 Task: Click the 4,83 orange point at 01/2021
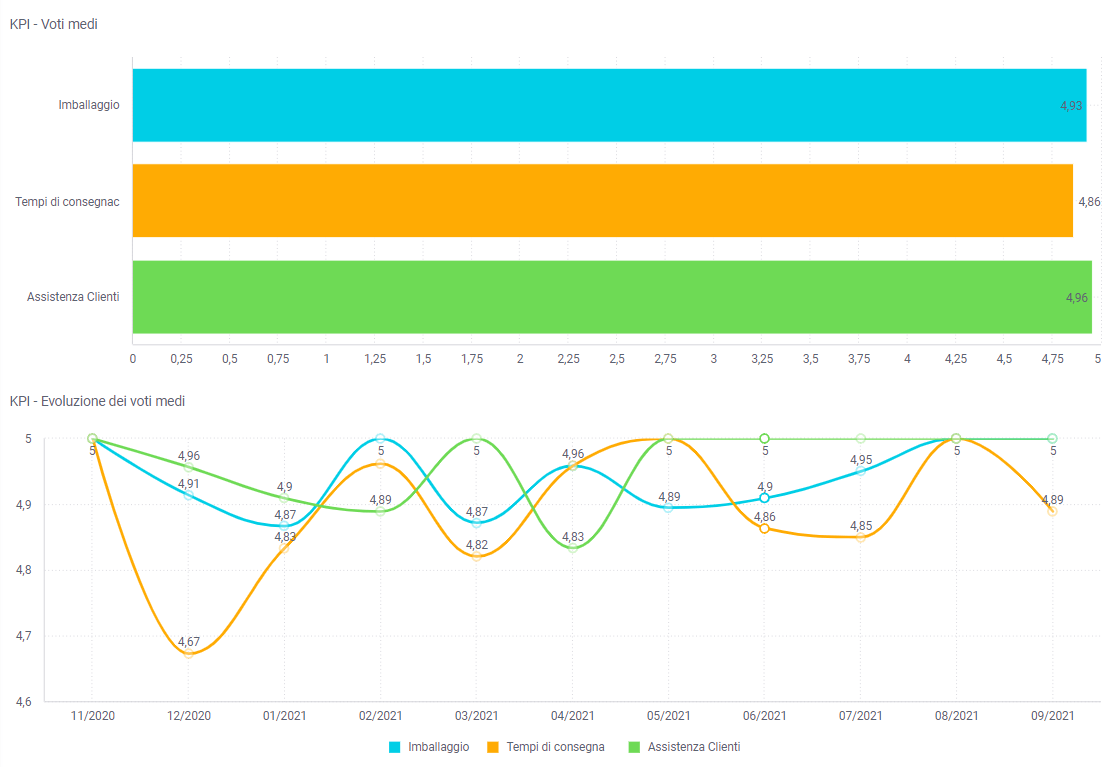pyautogui.click(x=284, y=548)
